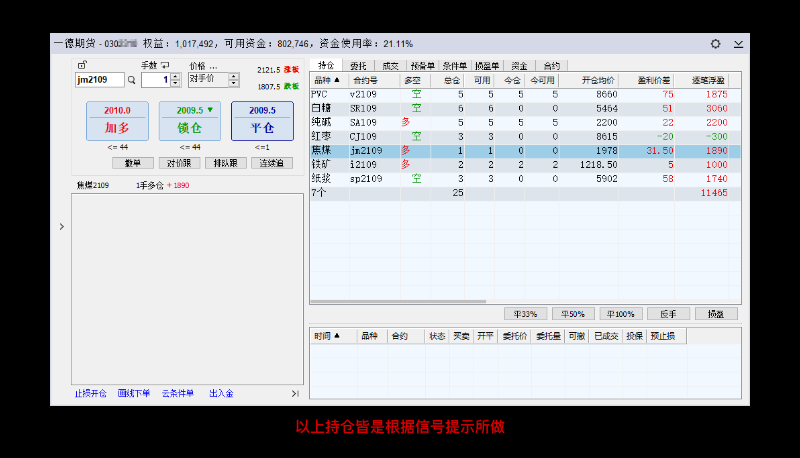Open the 止损开仓 link
800x458 pixels.
pyautogui.click(x=90, y=393)
